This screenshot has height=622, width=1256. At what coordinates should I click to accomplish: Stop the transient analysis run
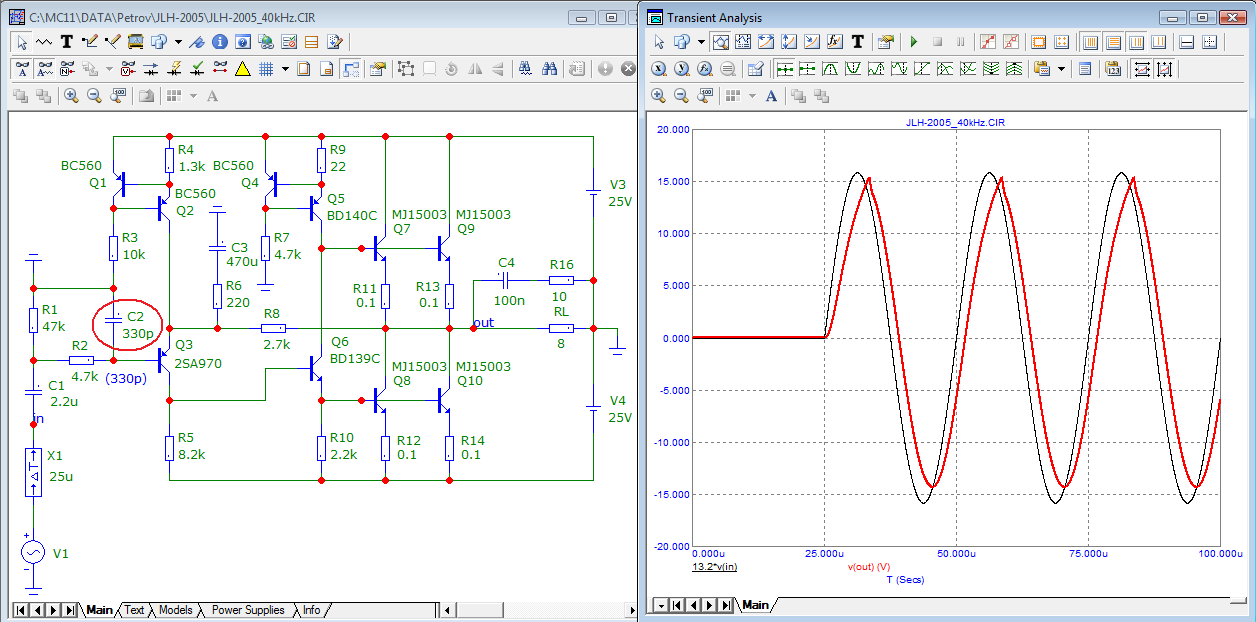937,42
